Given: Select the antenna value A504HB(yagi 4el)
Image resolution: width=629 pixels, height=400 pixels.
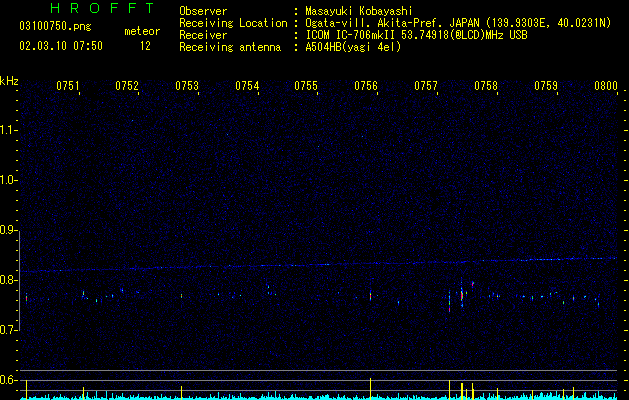Looking at the screenshot, I should click(x=353, y=47).
